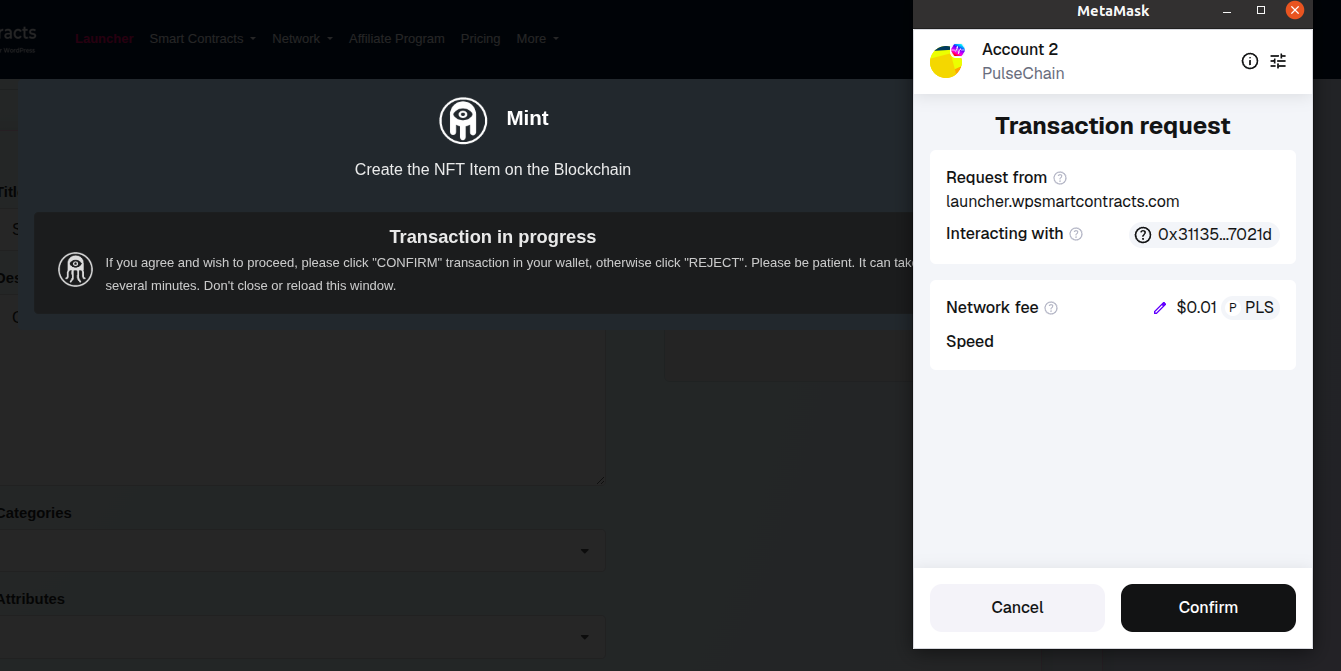Click the Network fee help question mark
Viewport: 1341px width, 671px height.
1051,308
